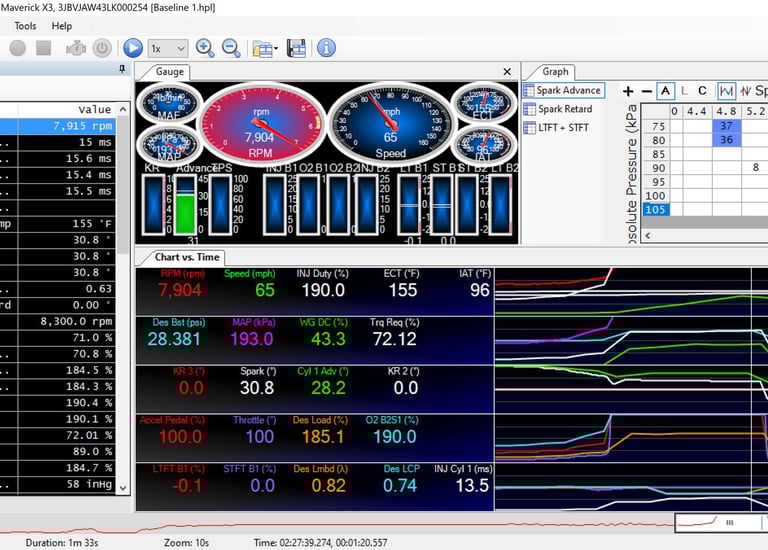Click the Zoom Out magnifier icon

231,48
